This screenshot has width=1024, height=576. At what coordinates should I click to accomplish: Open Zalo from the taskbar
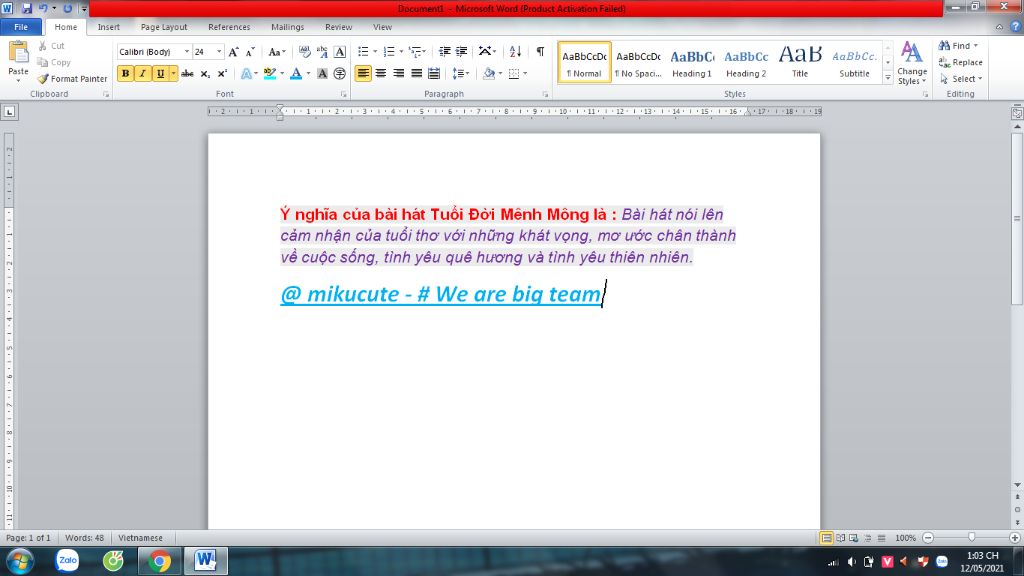(67, 561)
